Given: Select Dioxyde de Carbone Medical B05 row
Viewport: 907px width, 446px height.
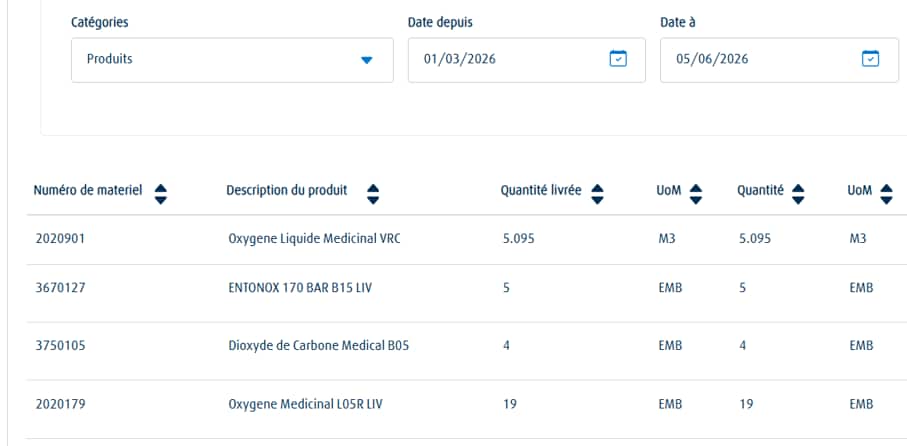Looking at the screenshot, I should (466, 351).
